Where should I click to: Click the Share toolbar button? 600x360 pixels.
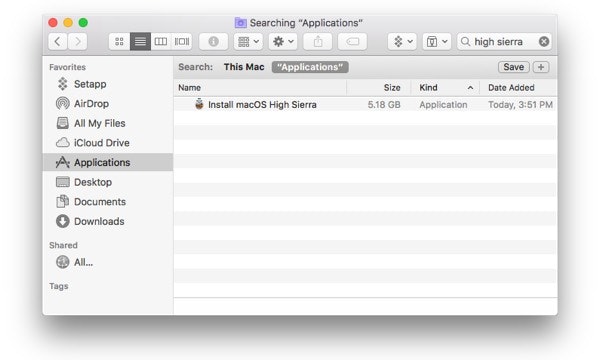point(318,41)
